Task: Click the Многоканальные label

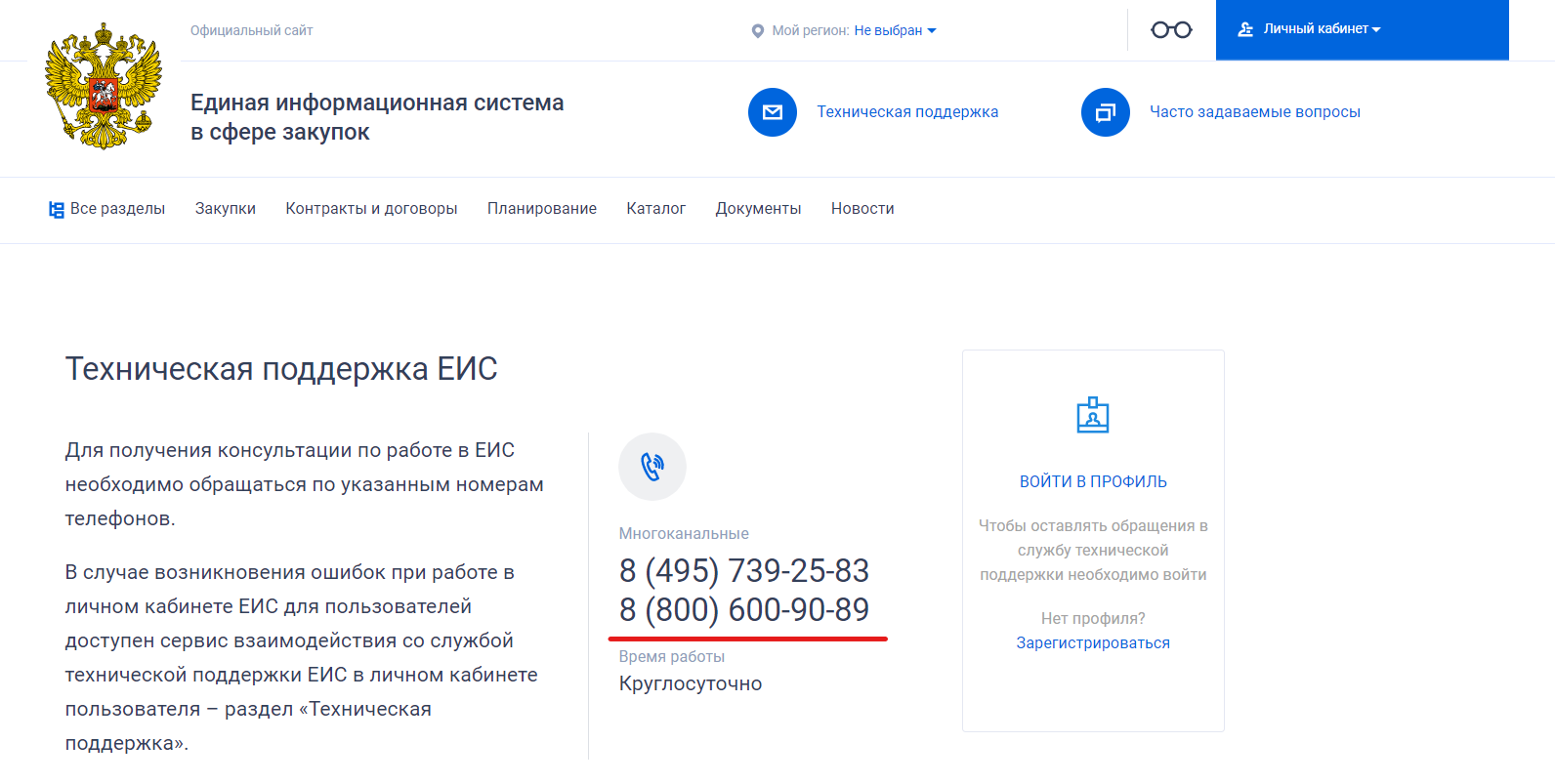Action: (684, 534)
